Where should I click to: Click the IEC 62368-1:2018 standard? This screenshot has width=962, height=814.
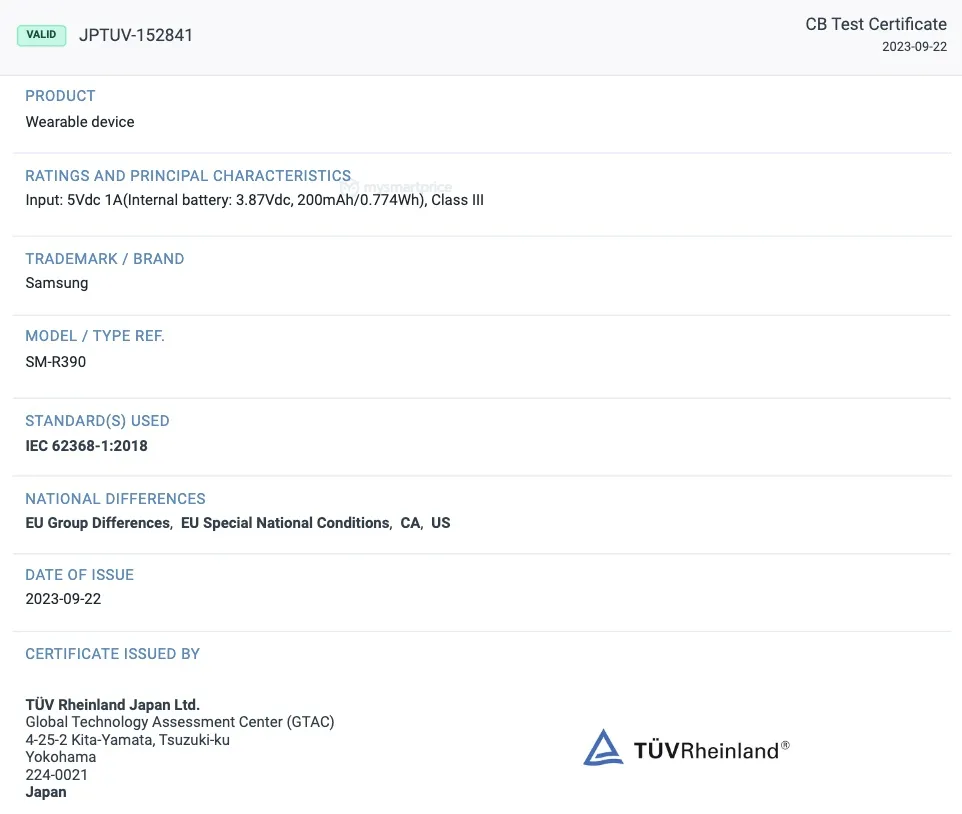pyautogui.click(x=86, y=446)
